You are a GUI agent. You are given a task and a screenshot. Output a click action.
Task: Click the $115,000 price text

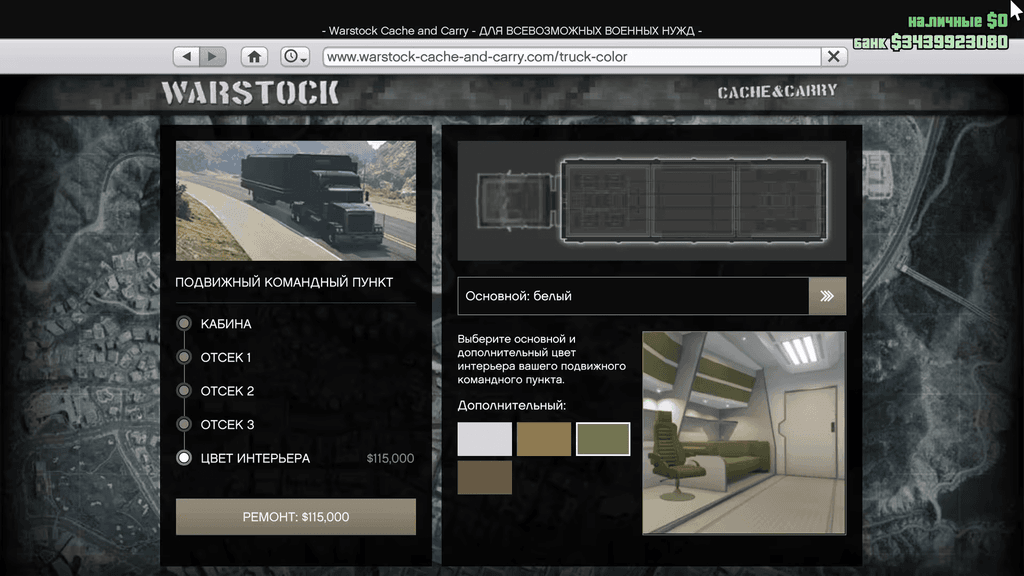390,458
